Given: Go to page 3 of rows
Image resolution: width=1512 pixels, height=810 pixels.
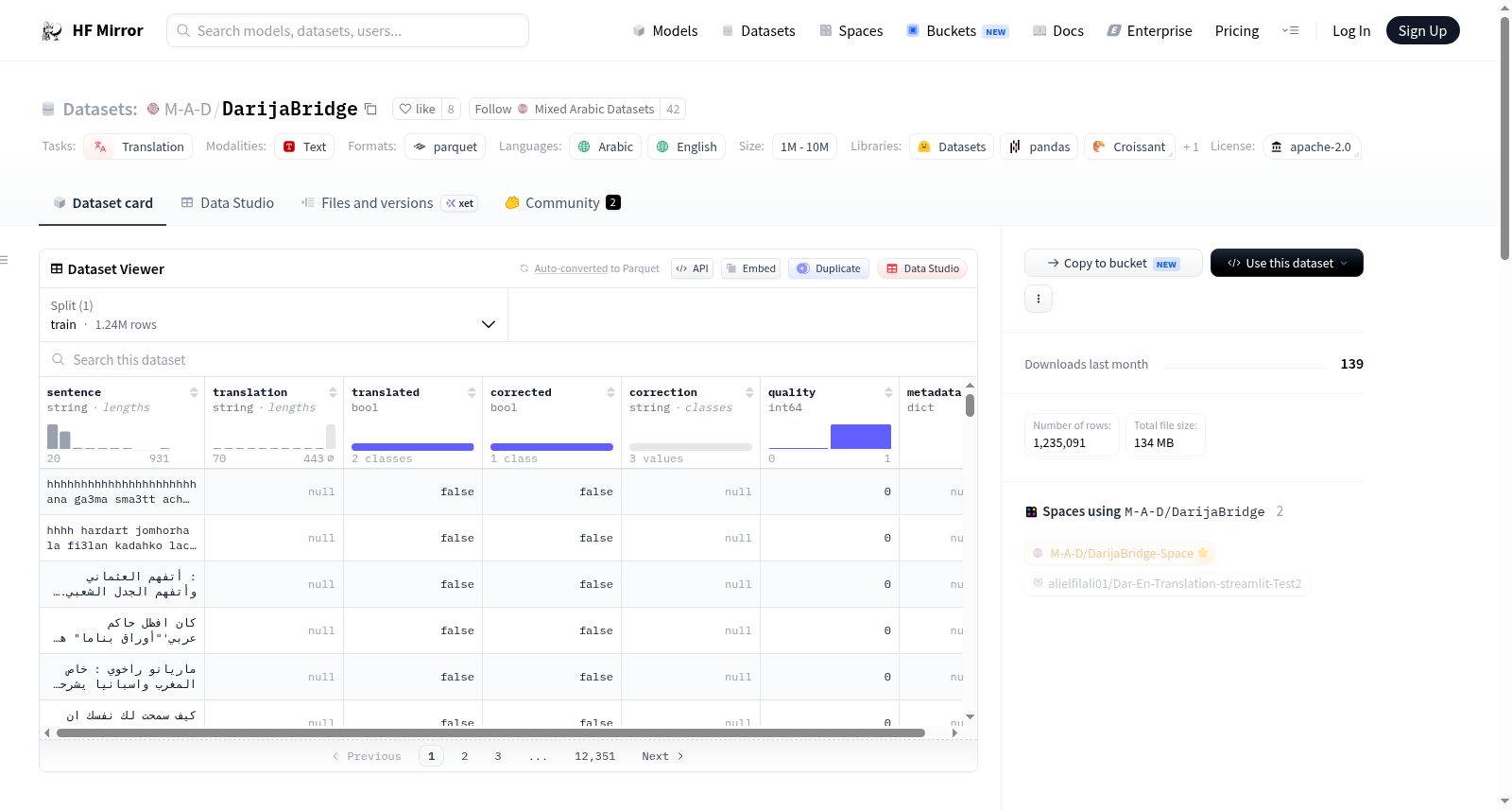Looking at the screenshot, I should [498, 756].
